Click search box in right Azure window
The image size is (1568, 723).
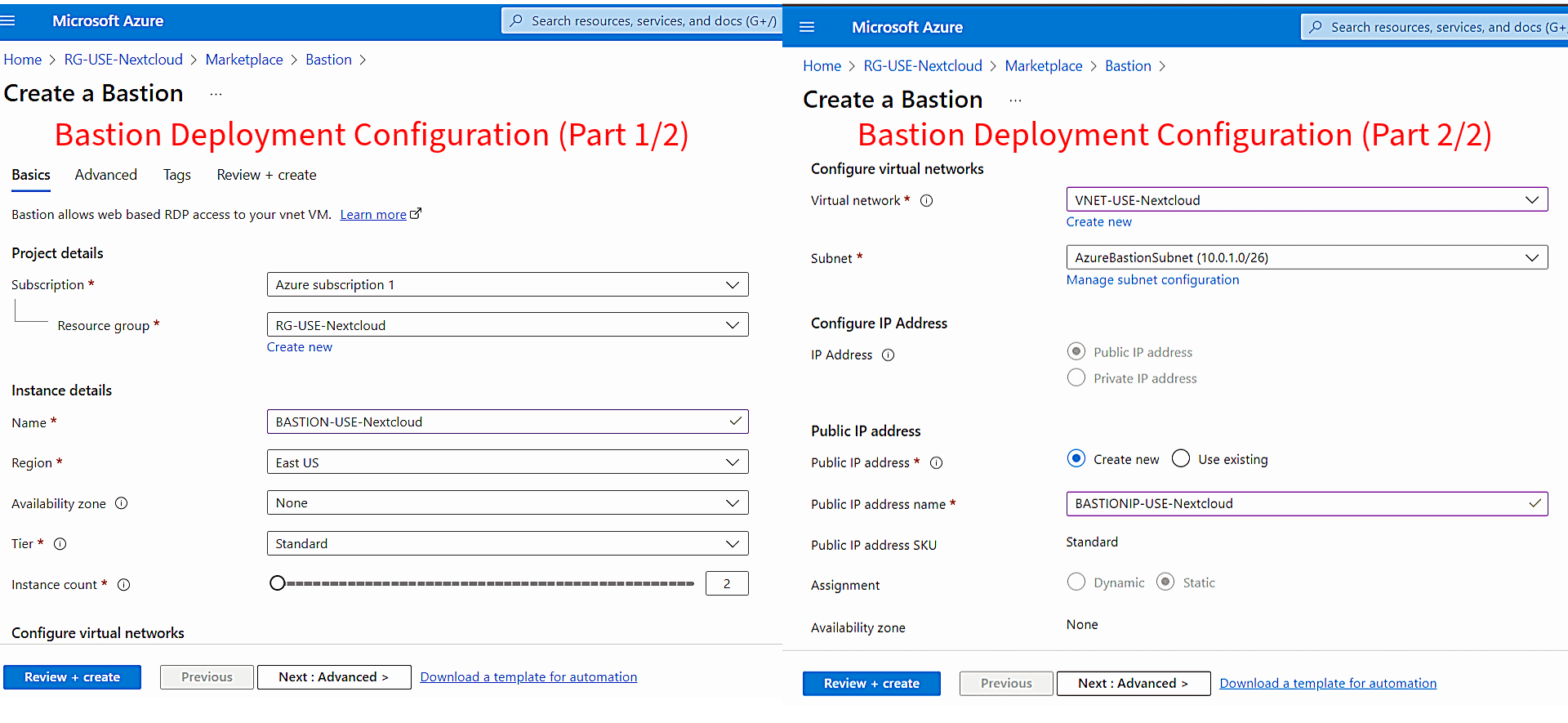1433,27
